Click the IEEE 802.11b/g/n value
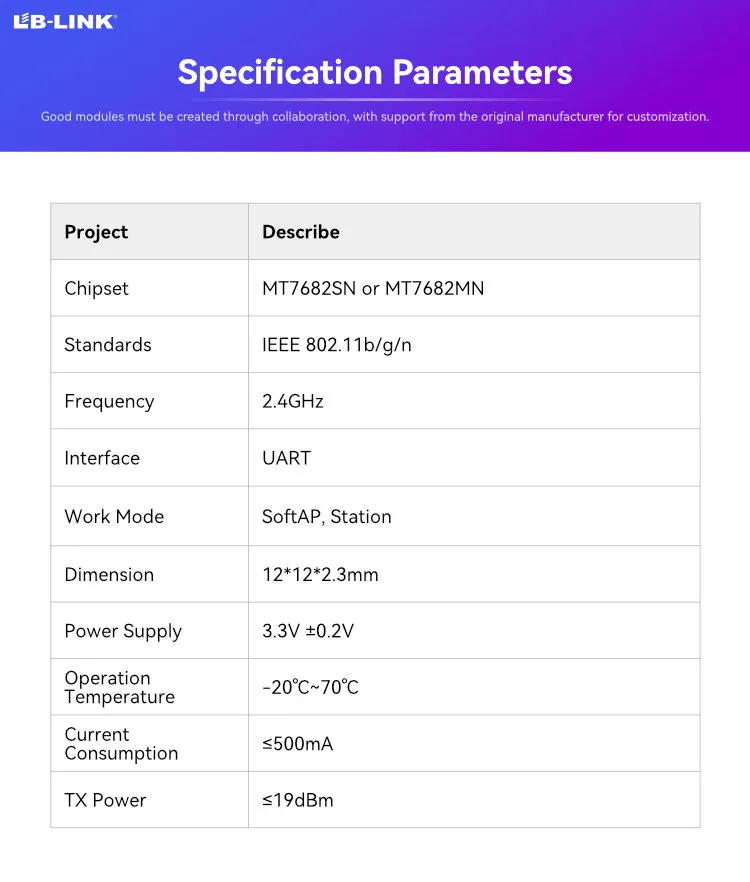This screenshot has height=882, width=750. coord(337,345)
